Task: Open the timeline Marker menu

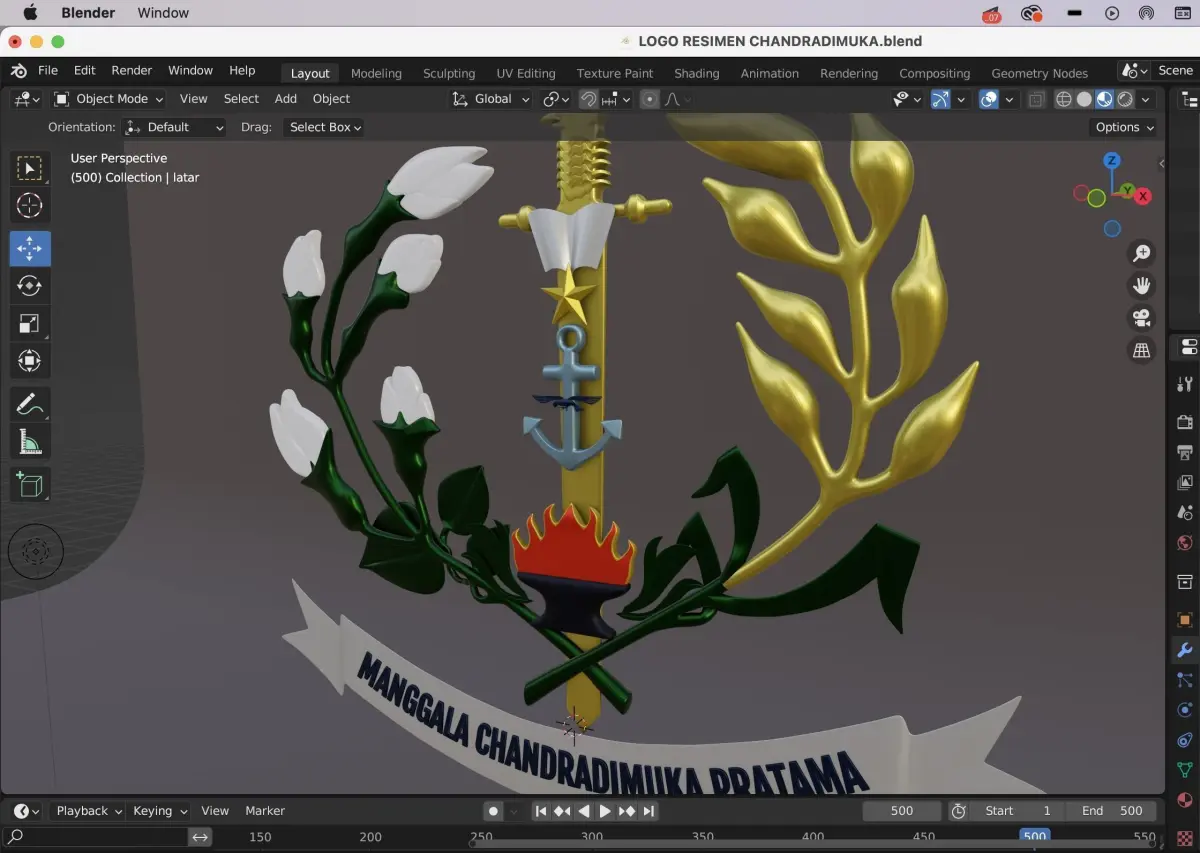Action: [265, 811]
